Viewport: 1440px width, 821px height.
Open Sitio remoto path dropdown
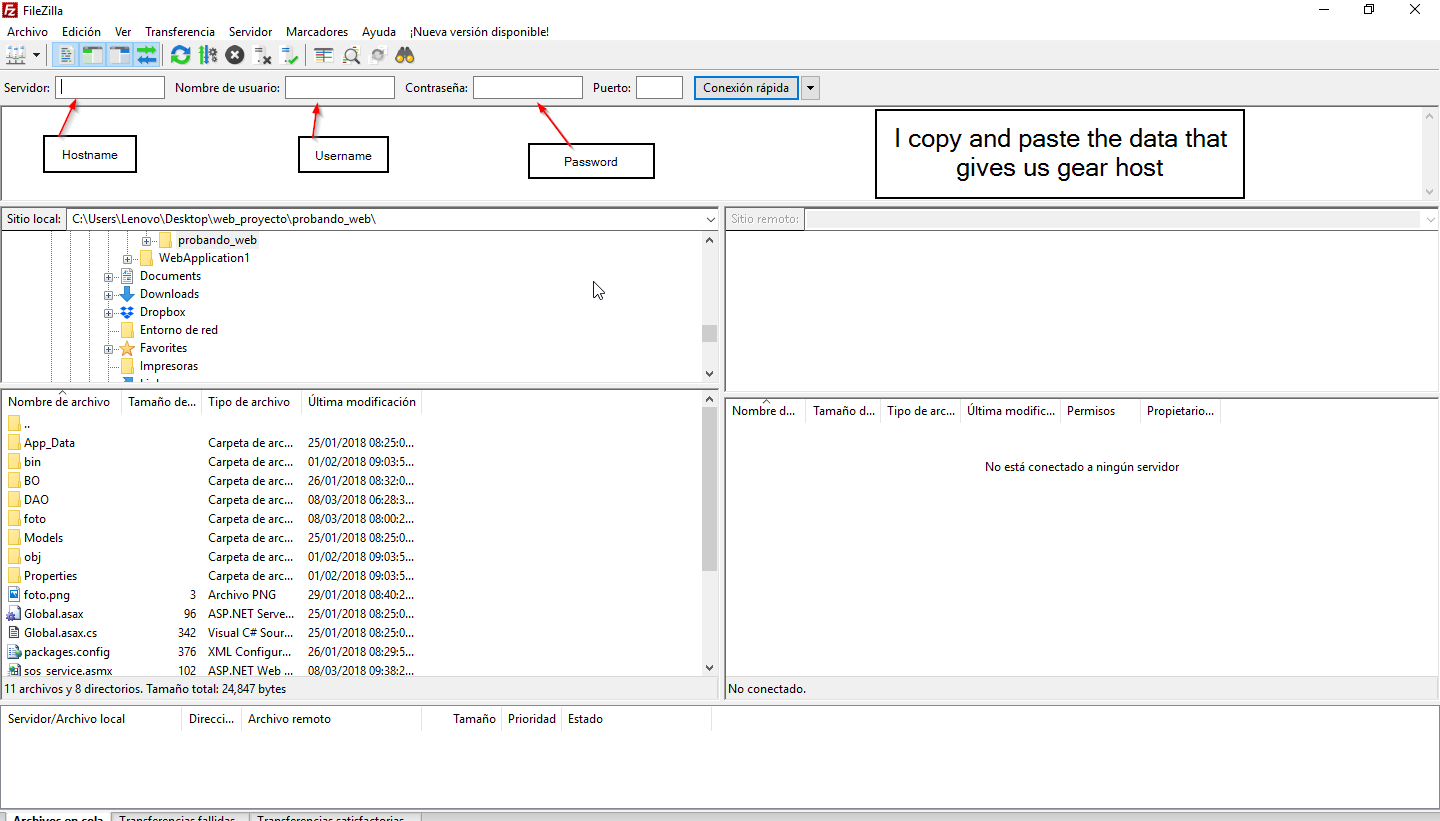pos(1430,219)
